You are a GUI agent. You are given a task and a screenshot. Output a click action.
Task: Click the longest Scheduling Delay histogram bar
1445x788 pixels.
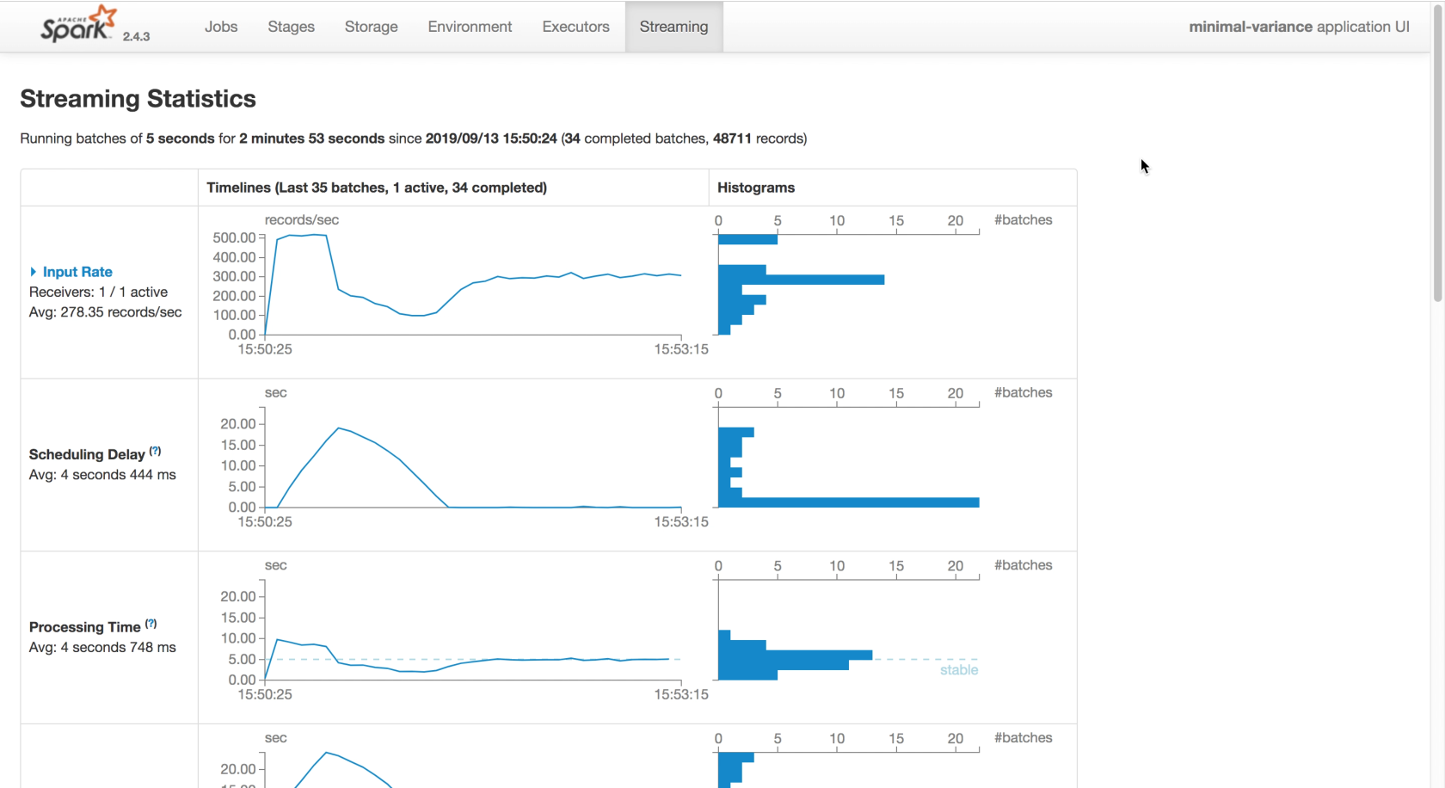(849, 502)
